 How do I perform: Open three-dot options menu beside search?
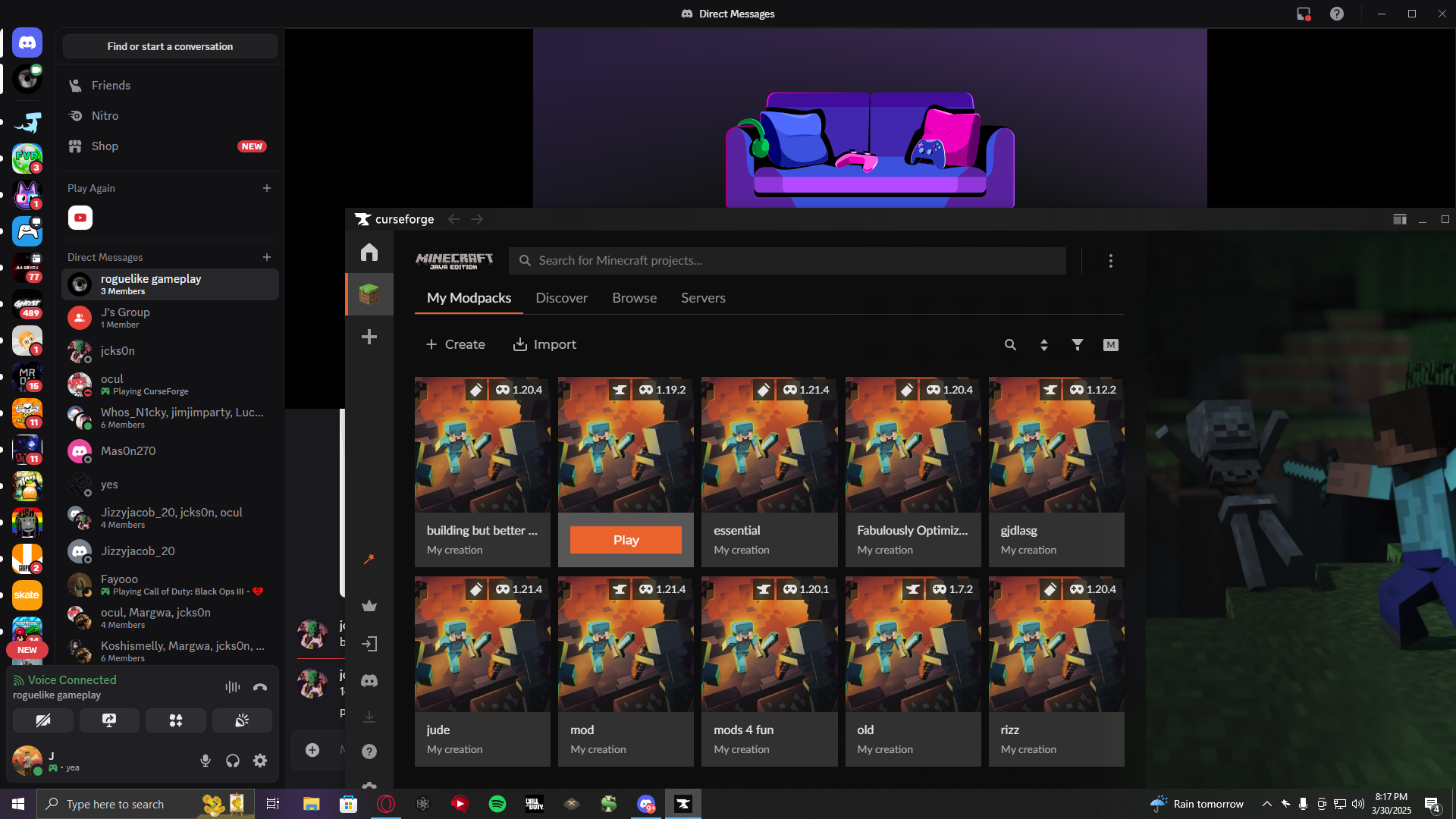point(1111,261)
